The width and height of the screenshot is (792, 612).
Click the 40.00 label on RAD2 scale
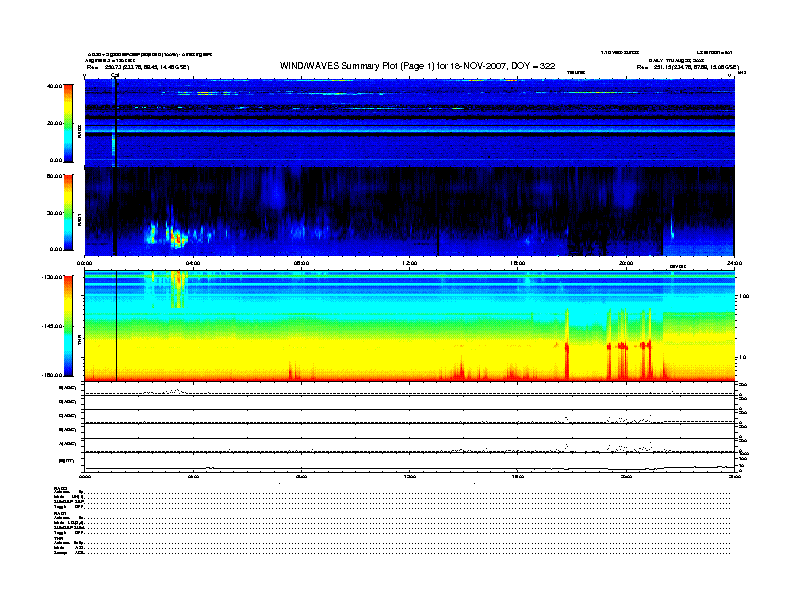(54, 86)
